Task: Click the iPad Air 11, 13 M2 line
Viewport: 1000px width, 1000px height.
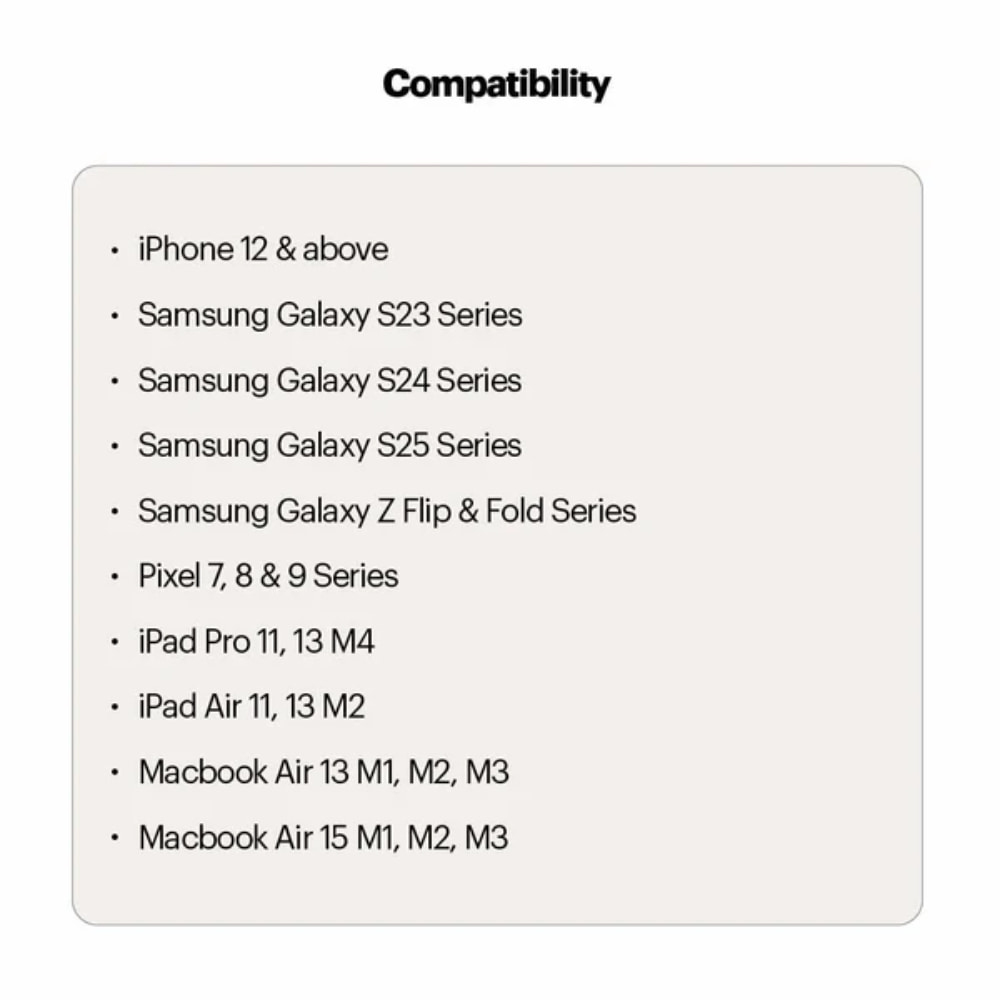Action: pyautogui.click(x=251, y=707)
